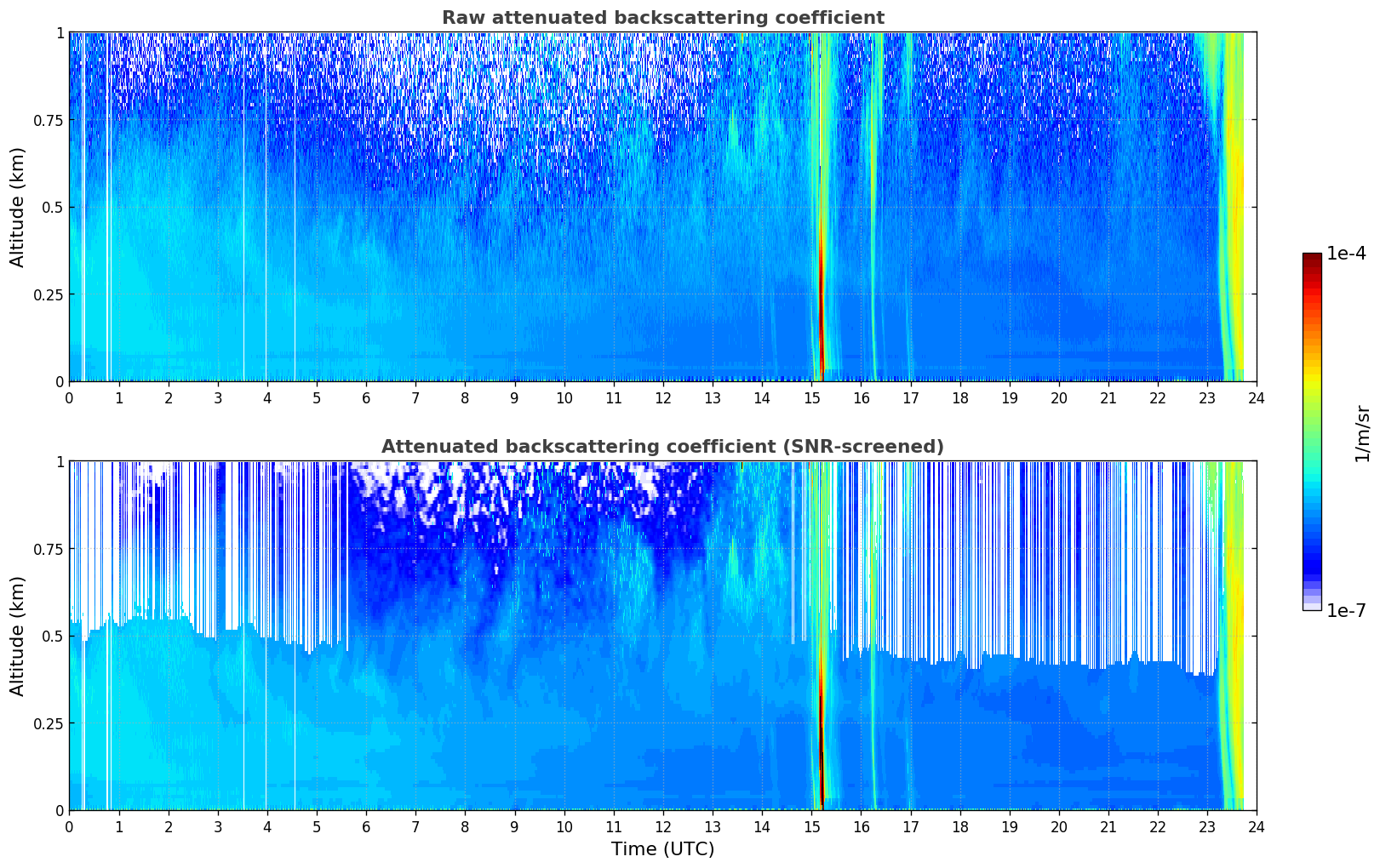Click the altitude 1 tick on bottom plot
Image resolution: width=1380 pixels, height=868 pixels.
(60, 461)
